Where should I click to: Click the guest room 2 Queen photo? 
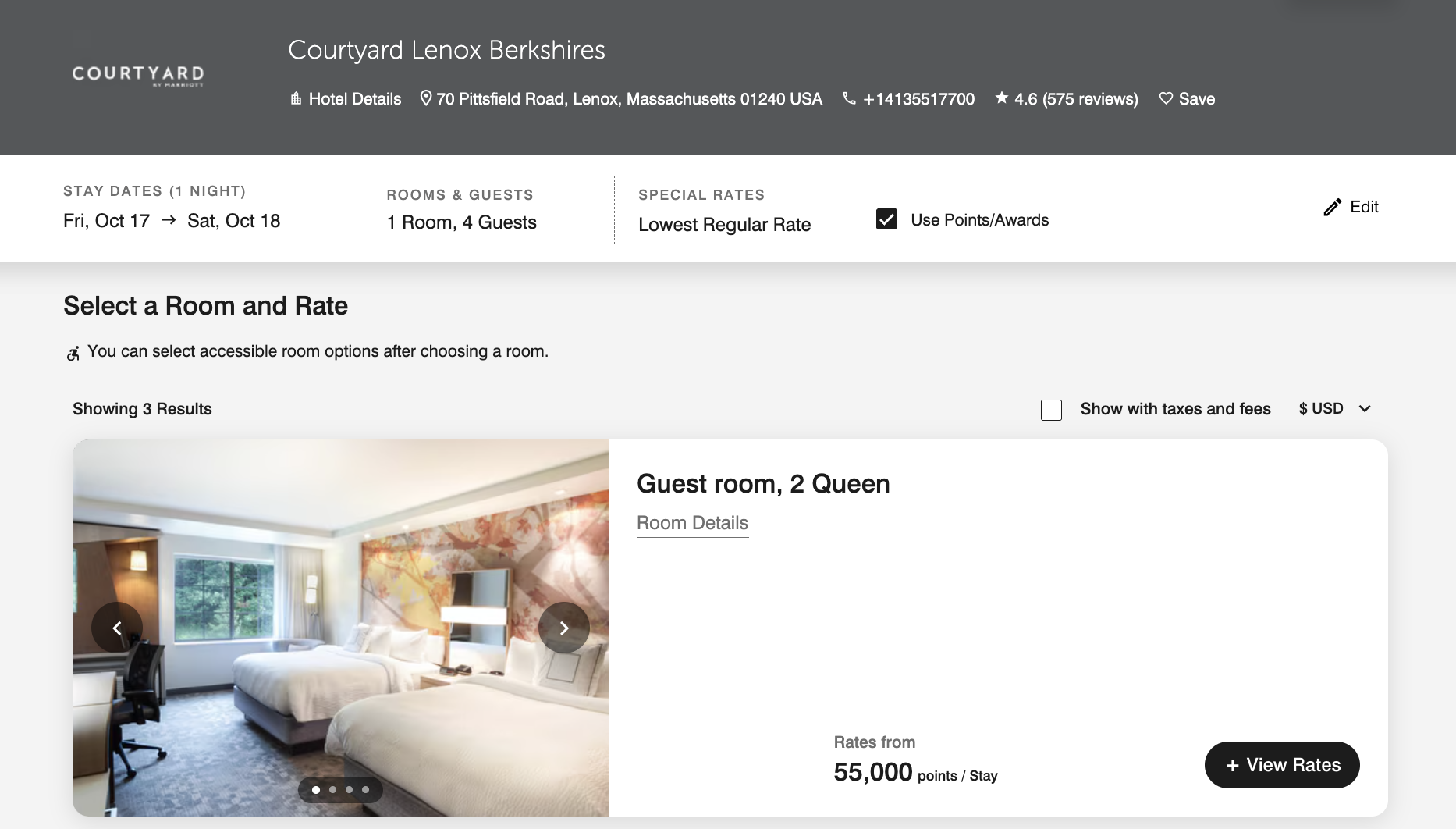340,628
